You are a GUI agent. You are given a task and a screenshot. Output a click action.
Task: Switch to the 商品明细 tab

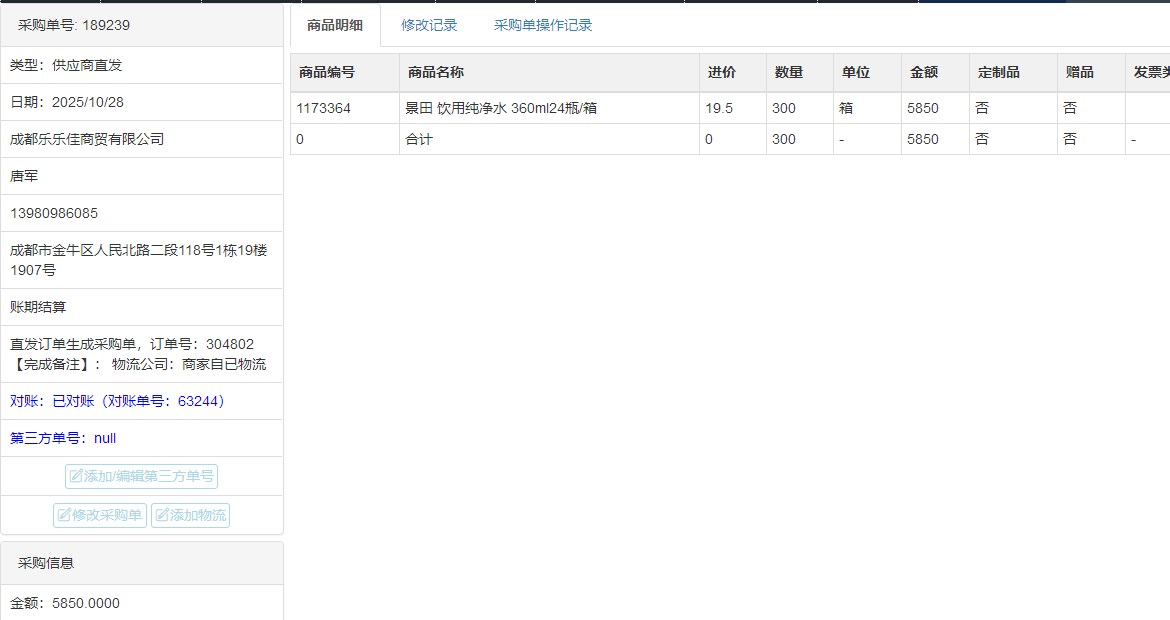(335, 26)
